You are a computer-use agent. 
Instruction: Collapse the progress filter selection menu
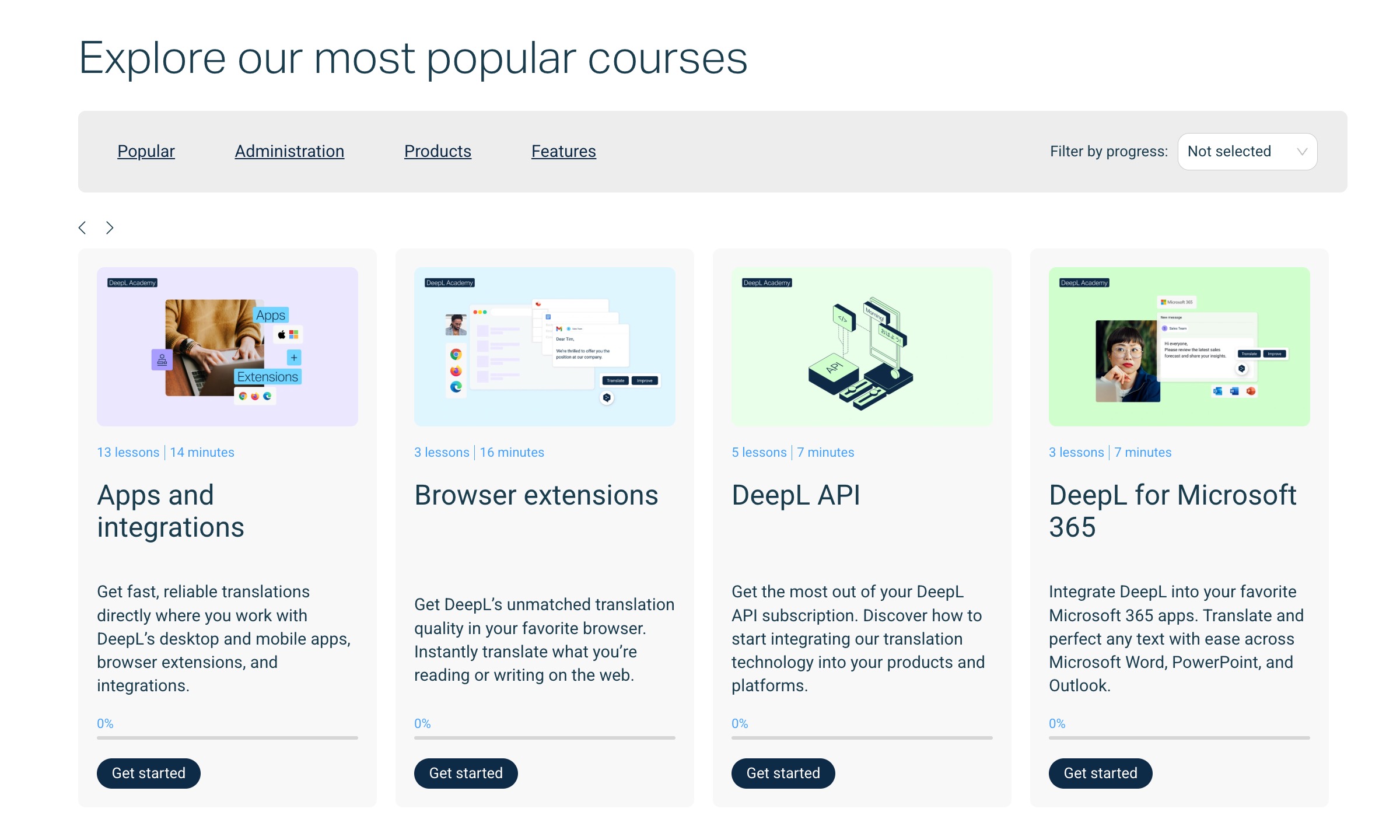1247,151
